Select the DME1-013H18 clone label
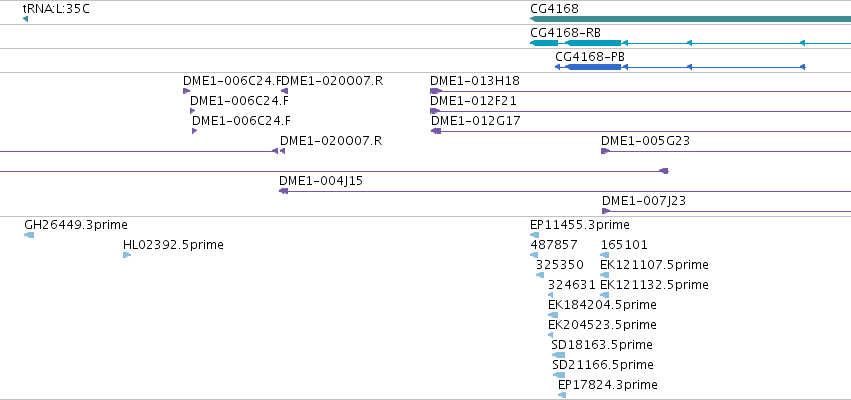The image size is (851, 400). pyautogui.click(x=475, y=81)
